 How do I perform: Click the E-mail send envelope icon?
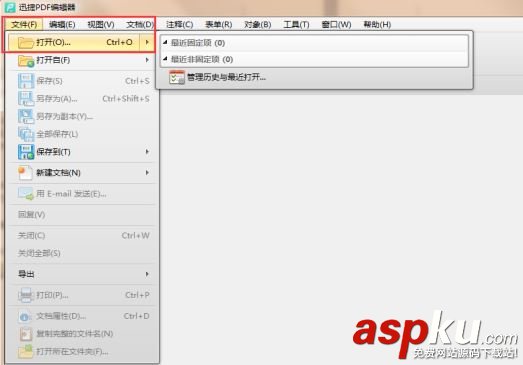tap(26, 194)
